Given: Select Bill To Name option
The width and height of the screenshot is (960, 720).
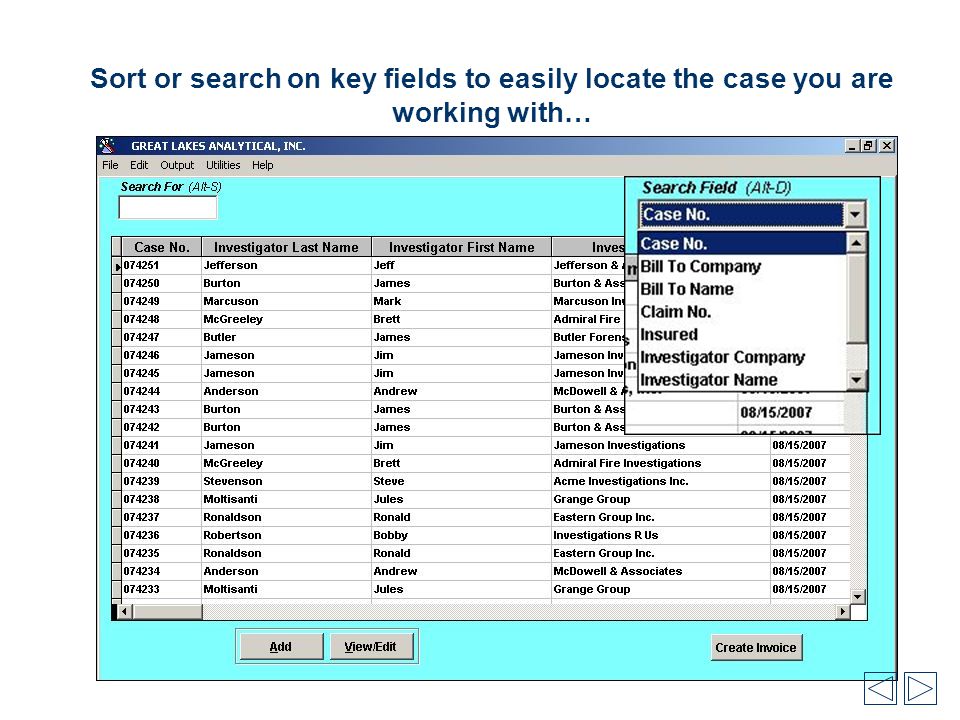Looking at the screenshot, I should 742,289.
